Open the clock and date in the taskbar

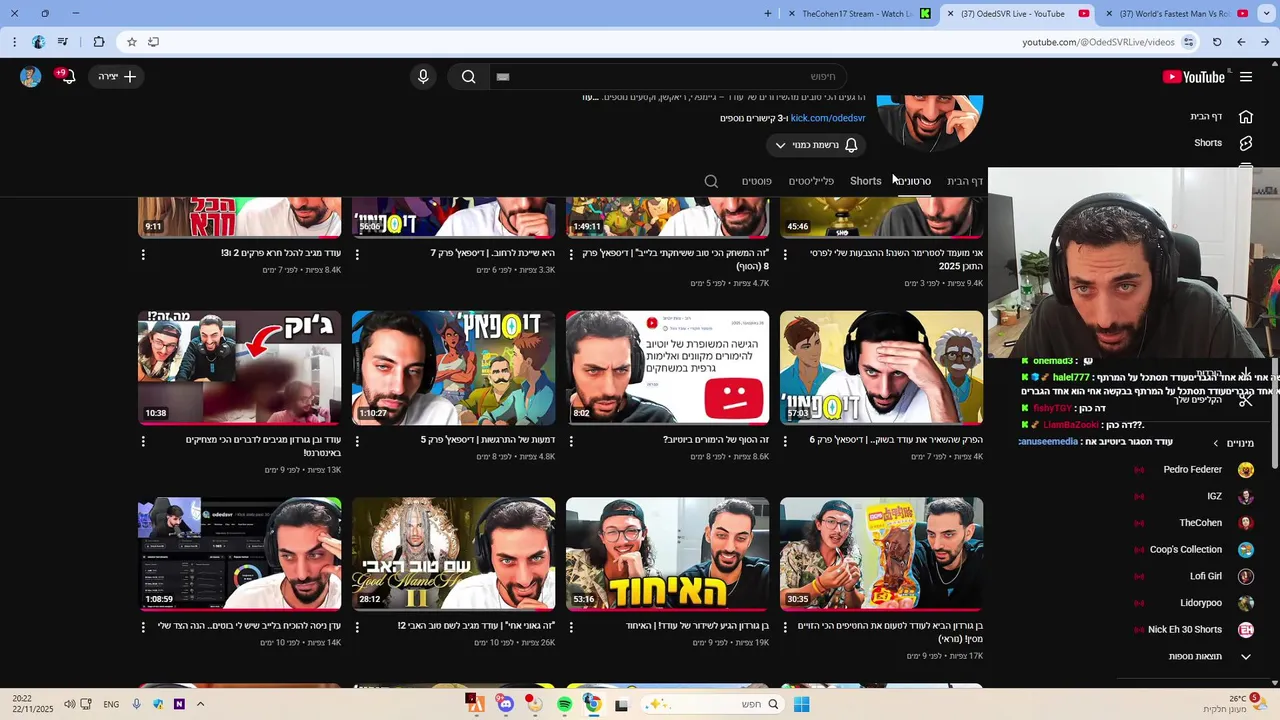34,704
